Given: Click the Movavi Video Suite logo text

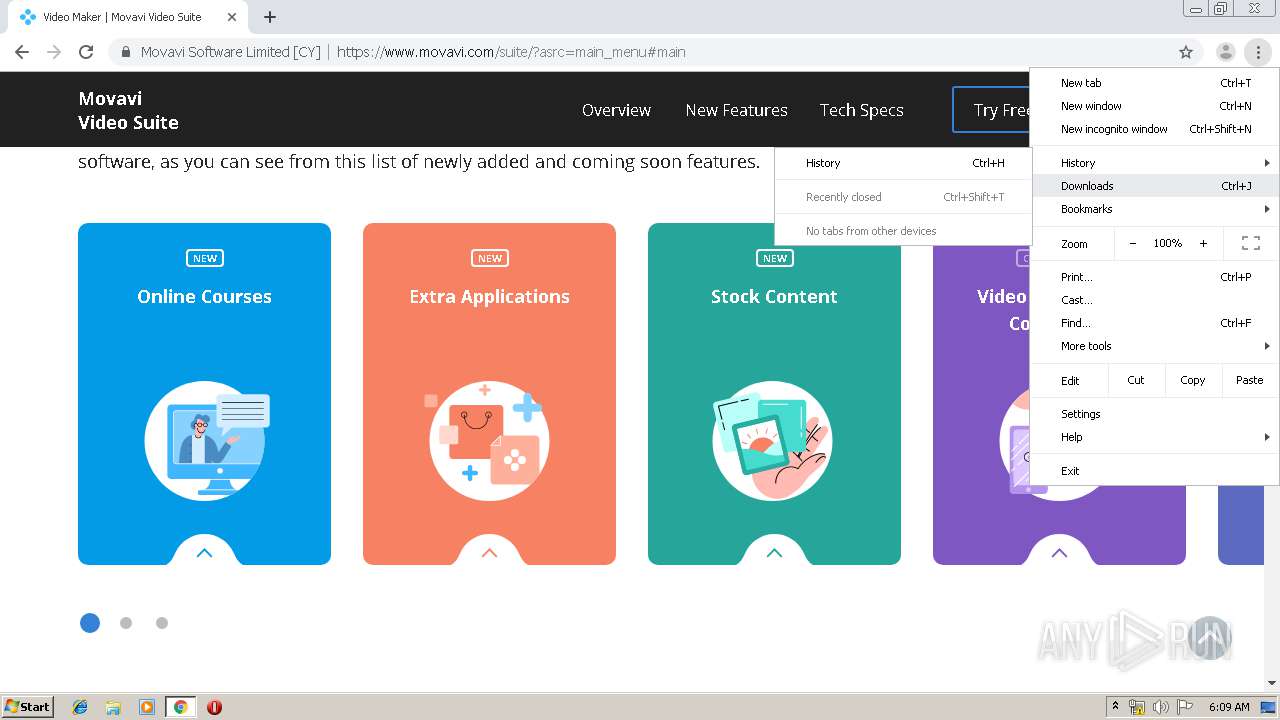Looking at the screenshot, I should (x=128, y=110).
